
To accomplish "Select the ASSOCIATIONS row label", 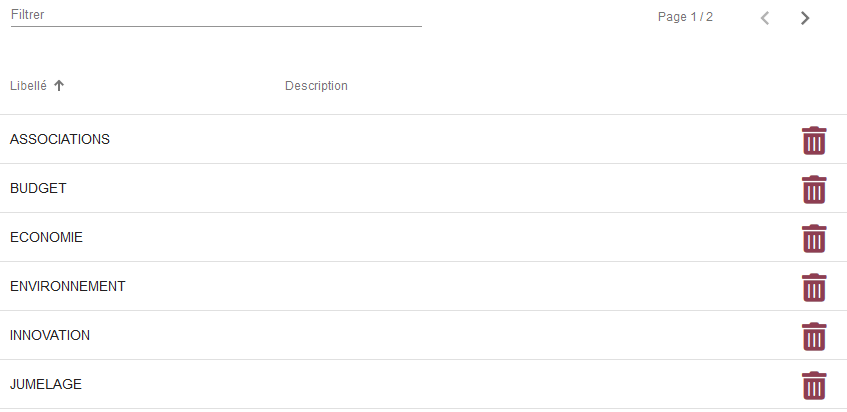I will [x=60, y=140].
